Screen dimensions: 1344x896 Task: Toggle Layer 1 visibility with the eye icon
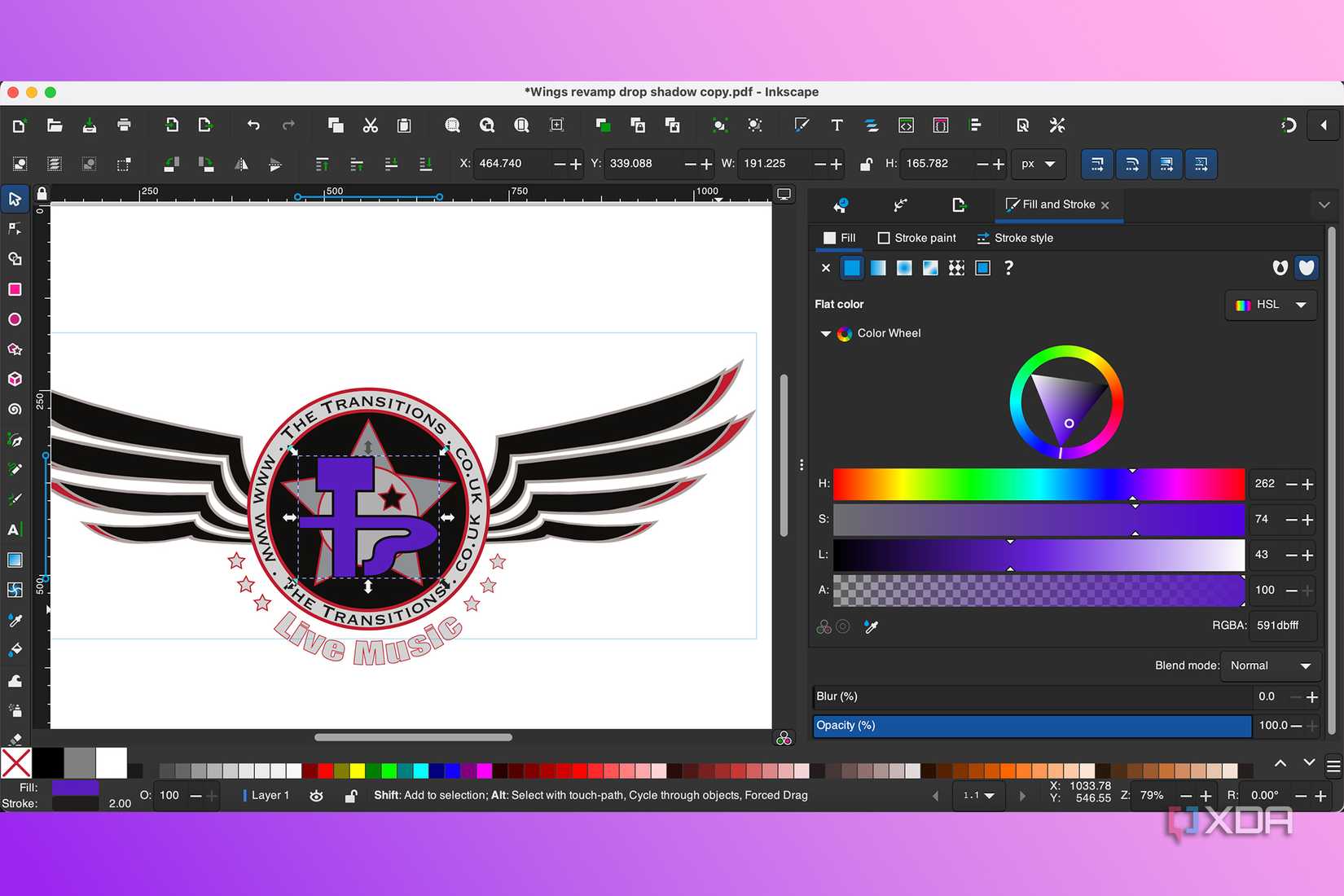click(x=316, y=795)
